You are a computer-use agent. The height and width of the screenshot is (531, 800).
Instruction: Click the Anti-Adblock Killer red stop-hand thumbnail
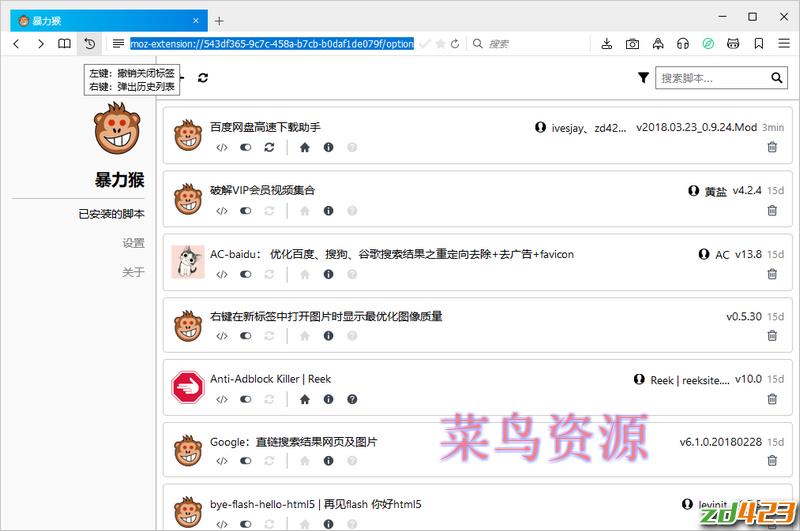point(188,387)
